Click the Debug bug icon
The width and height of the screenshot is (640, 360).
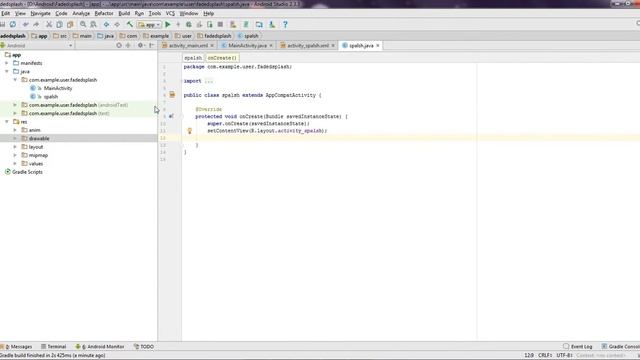(189, 24)
